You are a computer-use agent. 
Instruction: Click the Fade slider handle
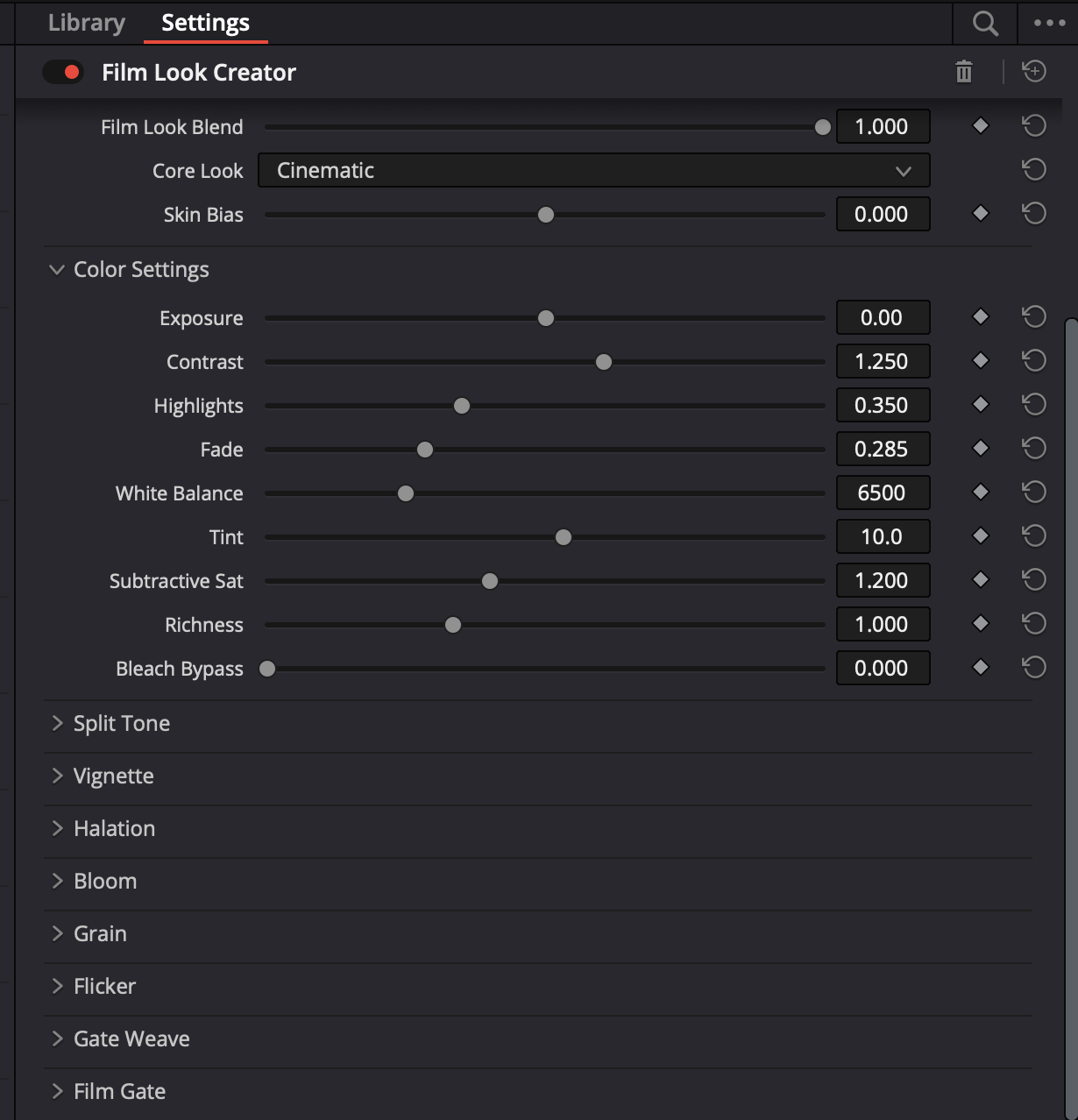click(x=425, y=450)
